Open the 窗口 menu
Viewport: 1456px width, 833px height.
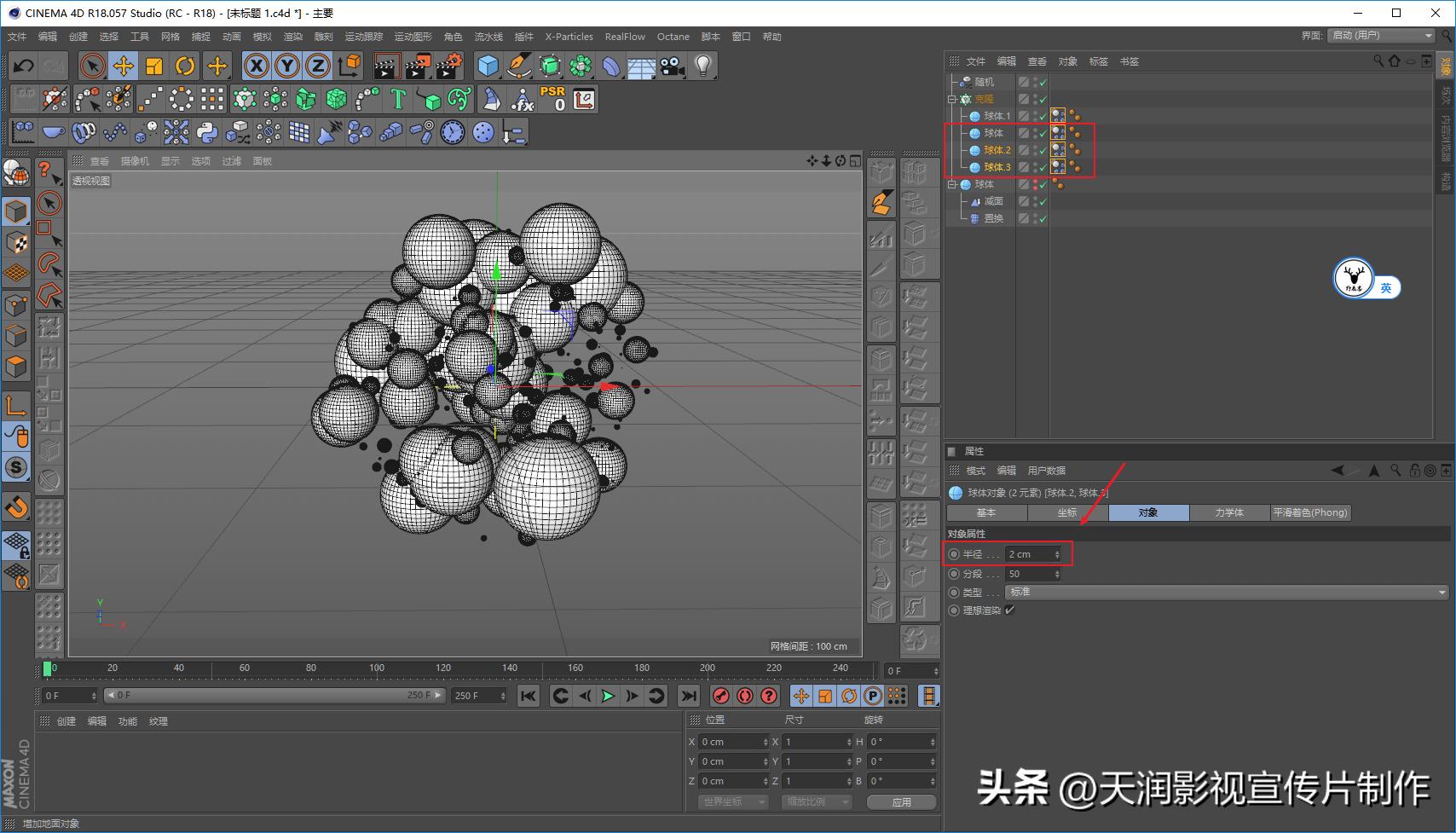click(741, 37)
